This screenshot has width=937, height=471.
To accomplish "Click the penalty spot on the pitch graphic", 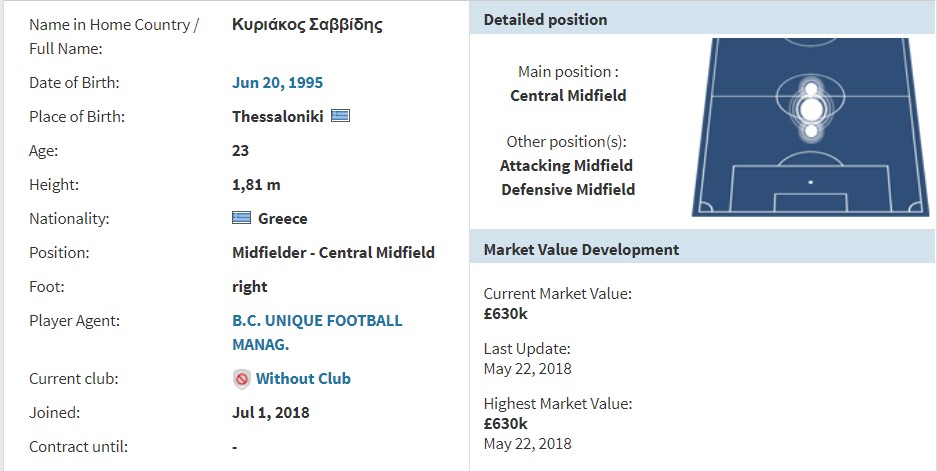I will pos(811,182).
